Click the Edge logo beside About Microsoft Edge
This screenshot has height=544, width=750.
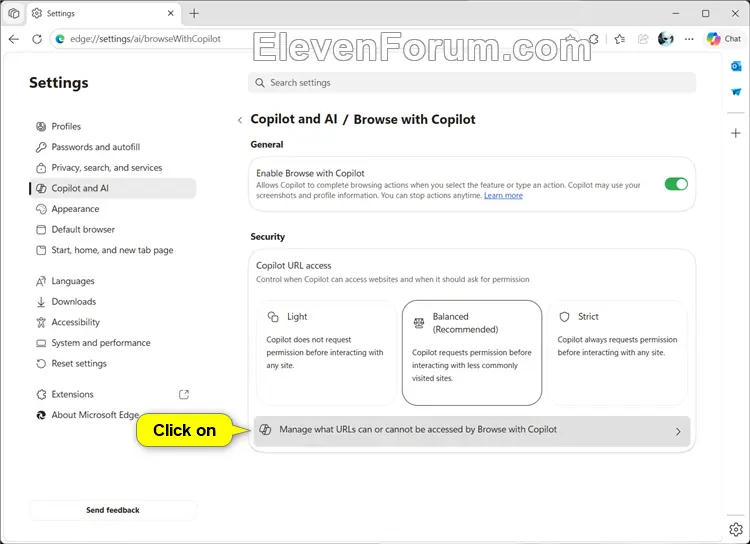coord(41,415)
